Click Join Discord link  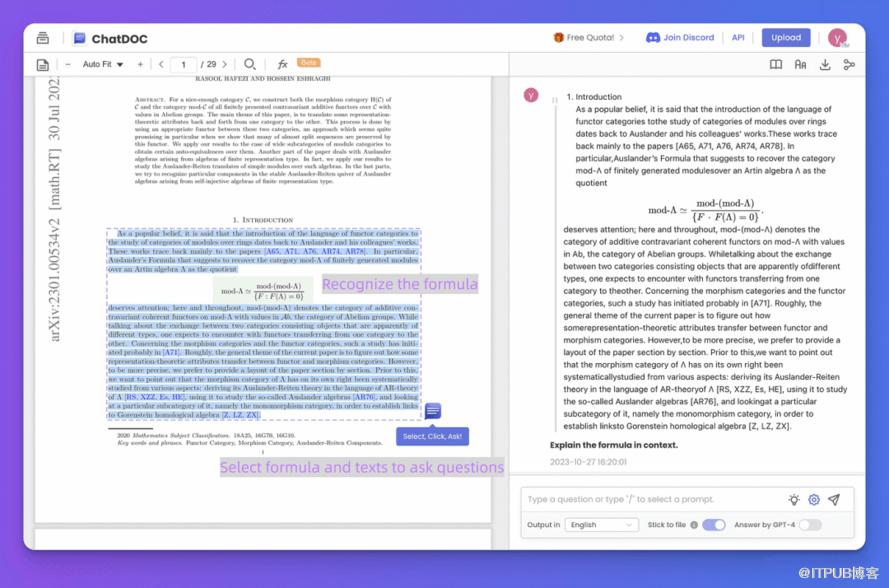[680, 37]
